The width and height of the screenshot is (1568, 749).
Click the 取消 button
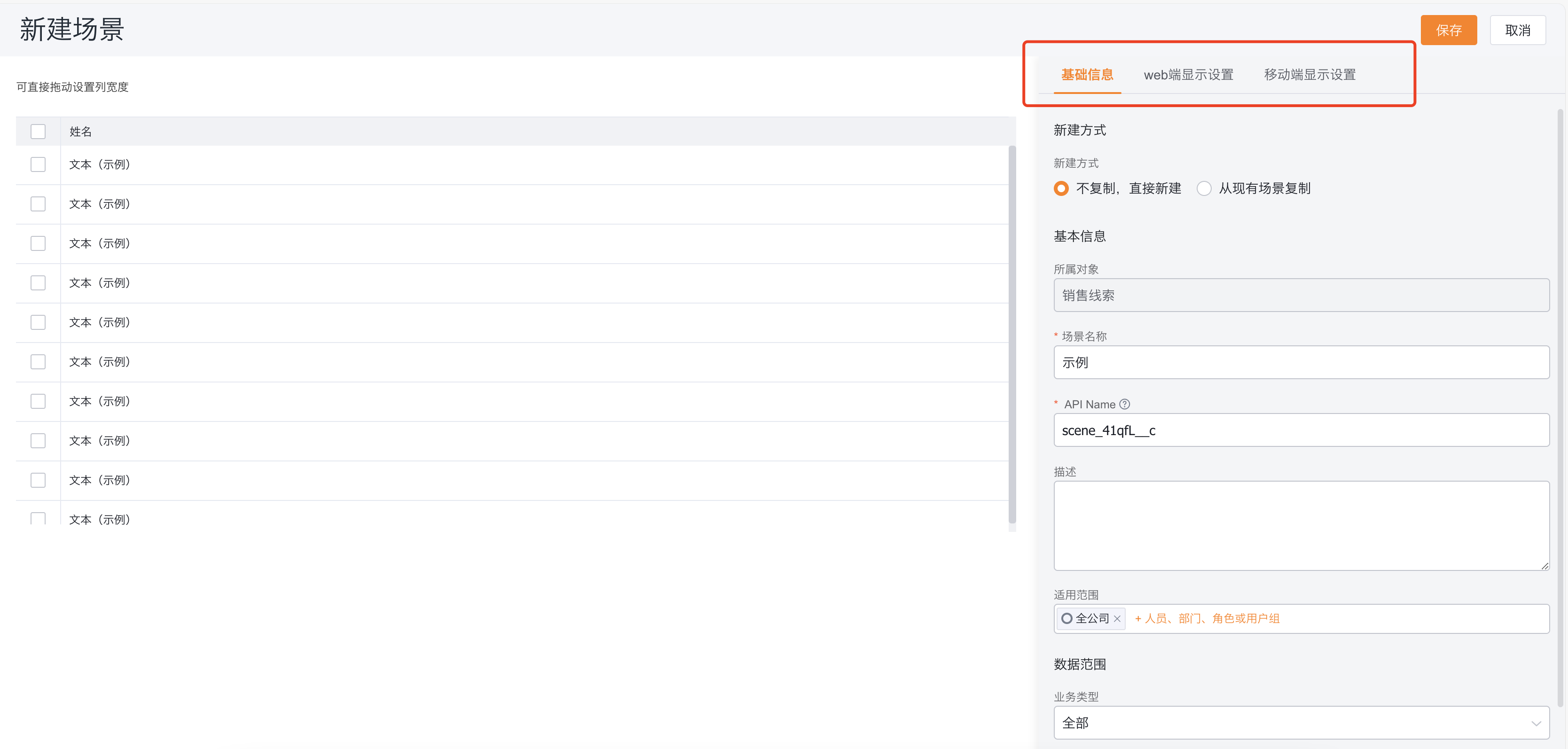tap(1518, 30)
